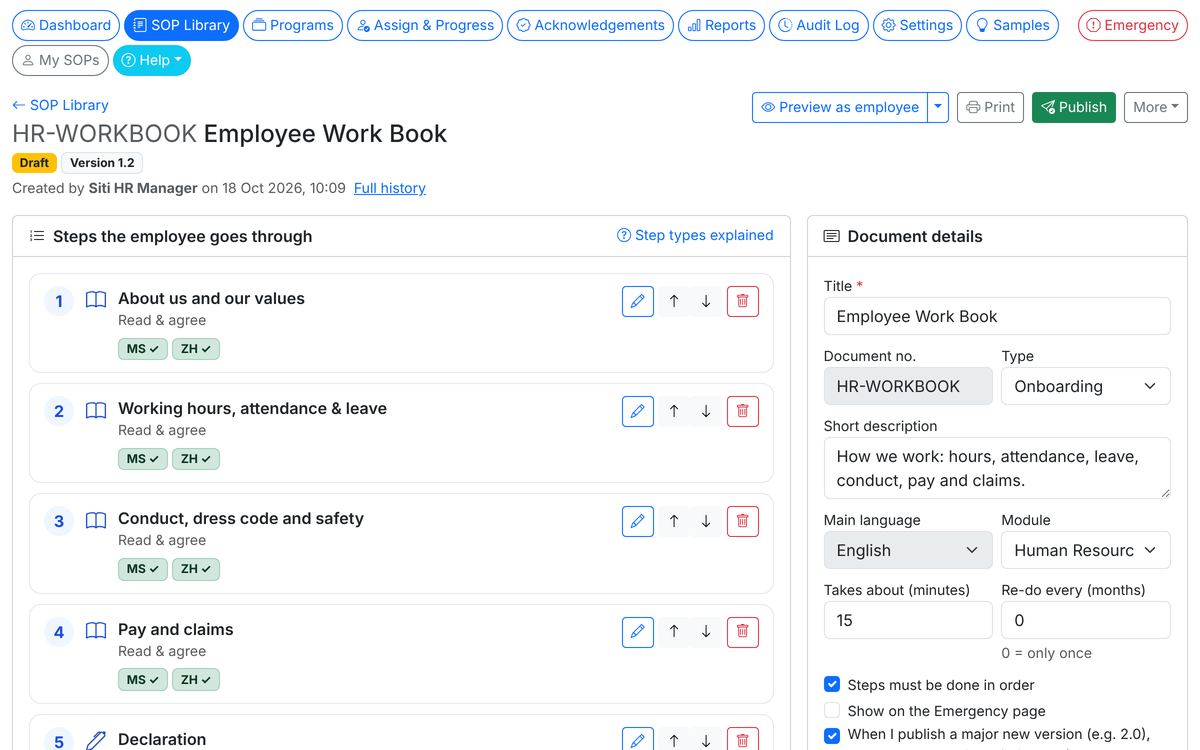The height and width of the screenshot is (750, 1200).
Task: Delete step 5 Declaration
Action: coord(742,739)
